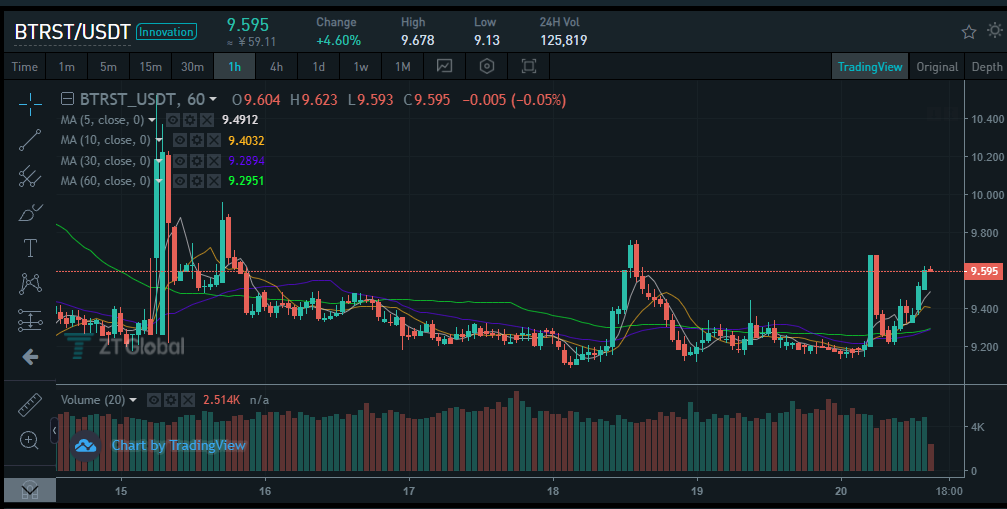The height and width of the screenshot is (509, 1007).
Task: Choose the brush drawing tool
Action: tap(30, 212)
